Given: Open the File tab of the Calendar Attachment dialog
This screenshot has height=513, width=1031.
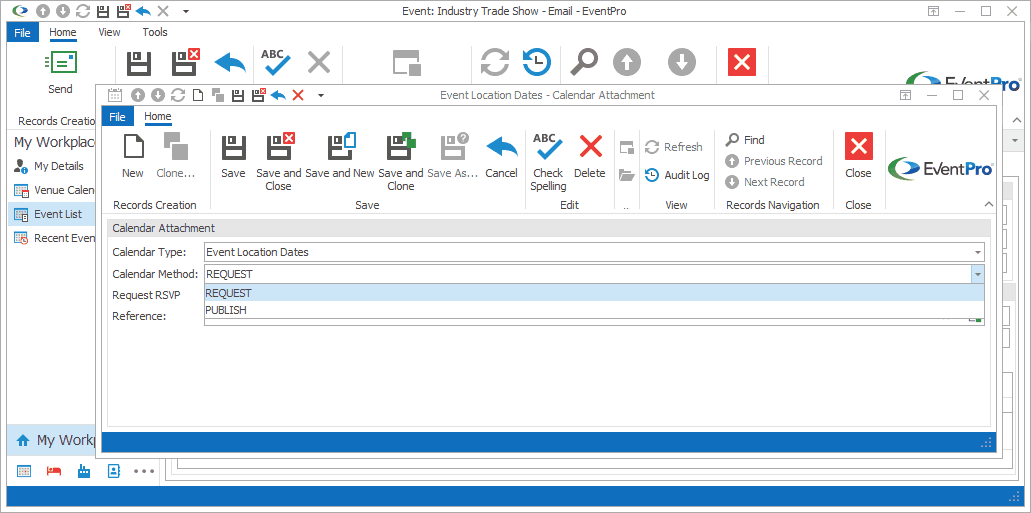Looking at the screenshot, I should (x=117, y=117).
